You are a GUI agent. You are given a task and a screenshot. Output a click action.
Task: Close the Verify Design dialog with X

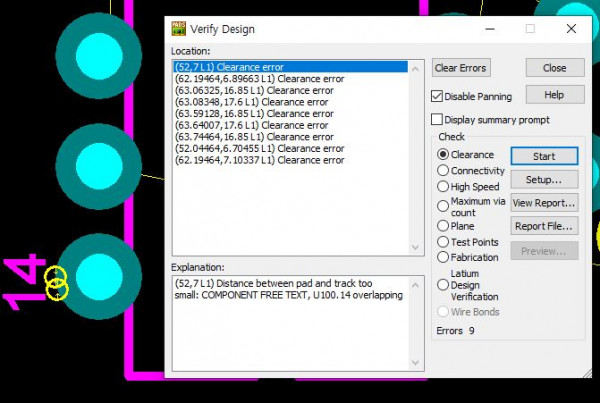coord(569,29)
